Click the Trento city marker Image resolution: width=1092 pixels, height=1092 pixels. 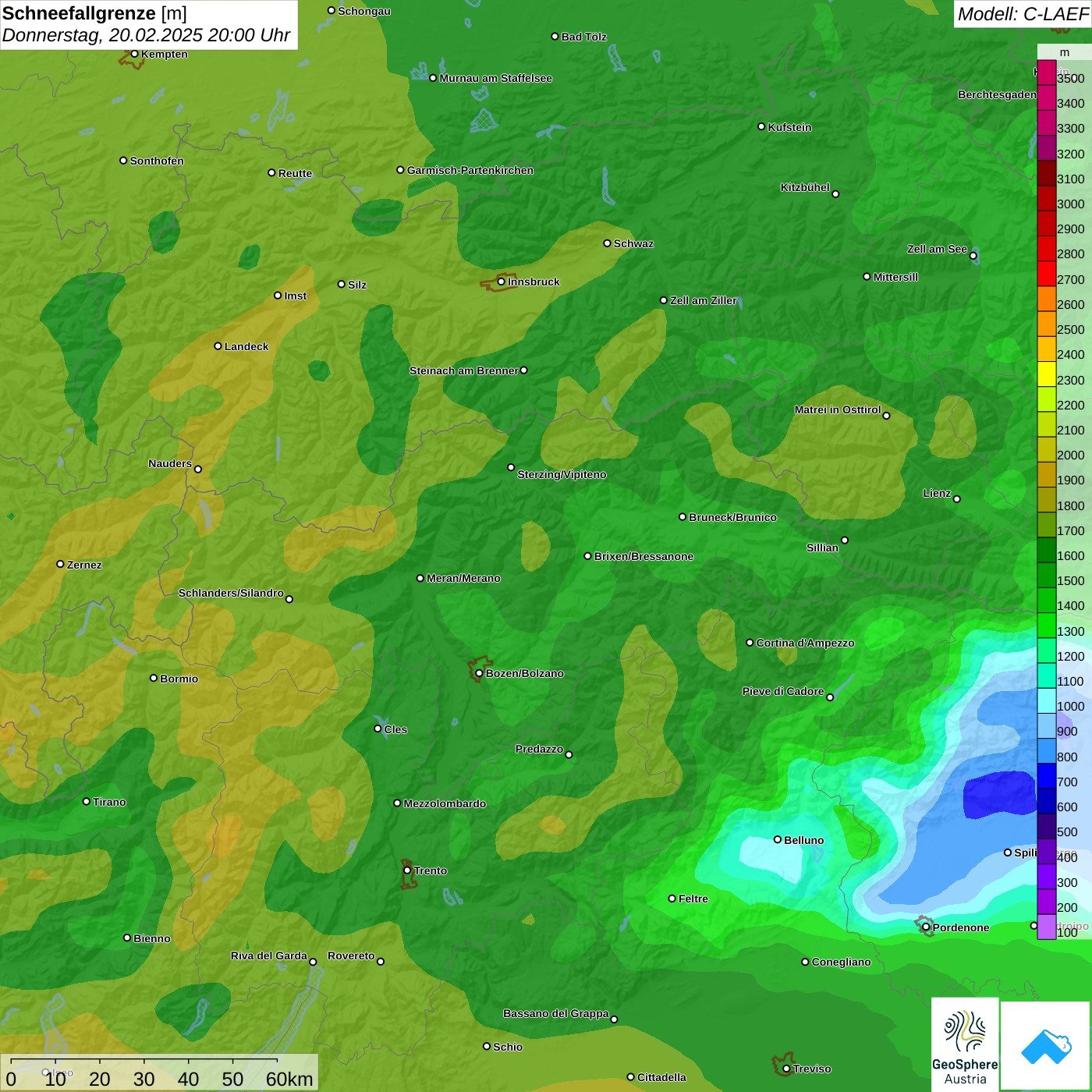(x=407, y=870)
